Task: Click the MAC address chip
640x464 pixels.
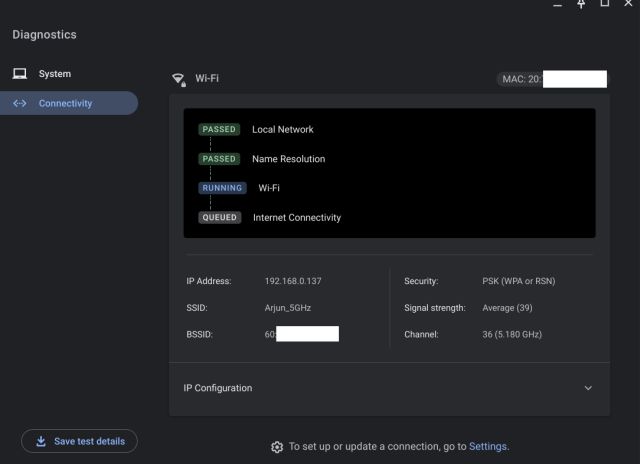Action: click(552, 79)
